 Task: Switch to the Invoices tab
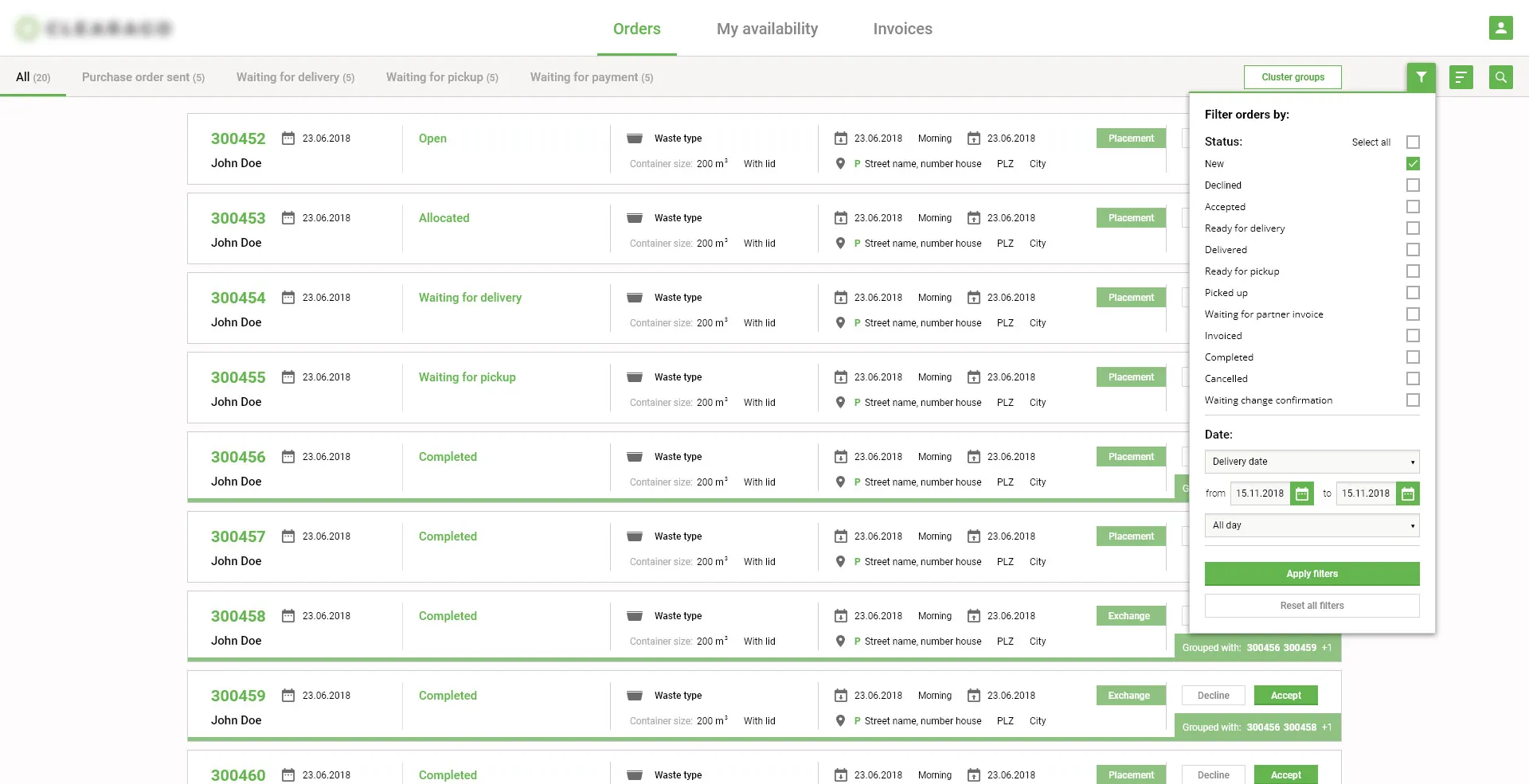click(902, 29)
